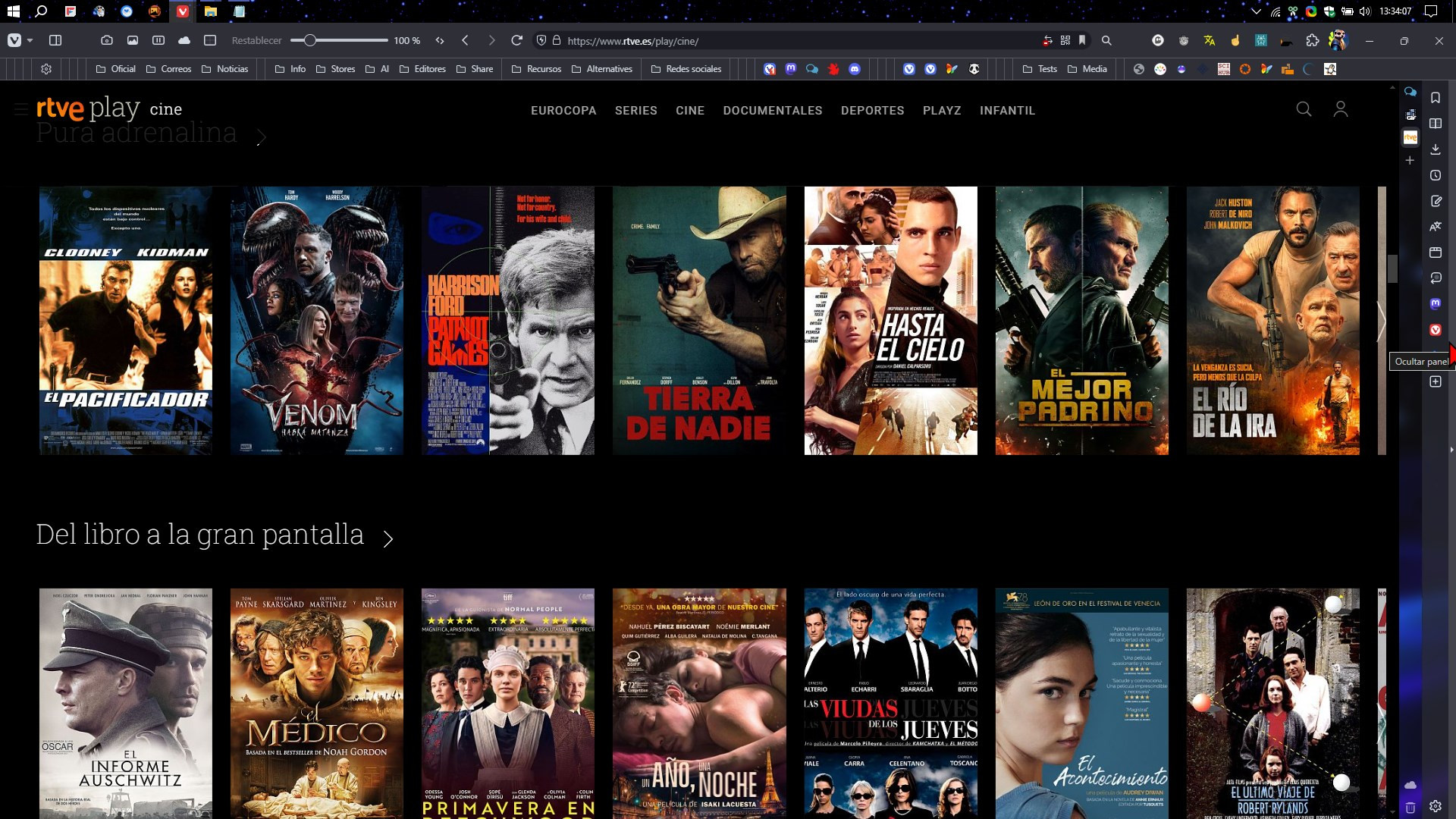Open El Mejor Padrino poster
This screenshot has width=1456, height=819.
[x=1081, y=321]
